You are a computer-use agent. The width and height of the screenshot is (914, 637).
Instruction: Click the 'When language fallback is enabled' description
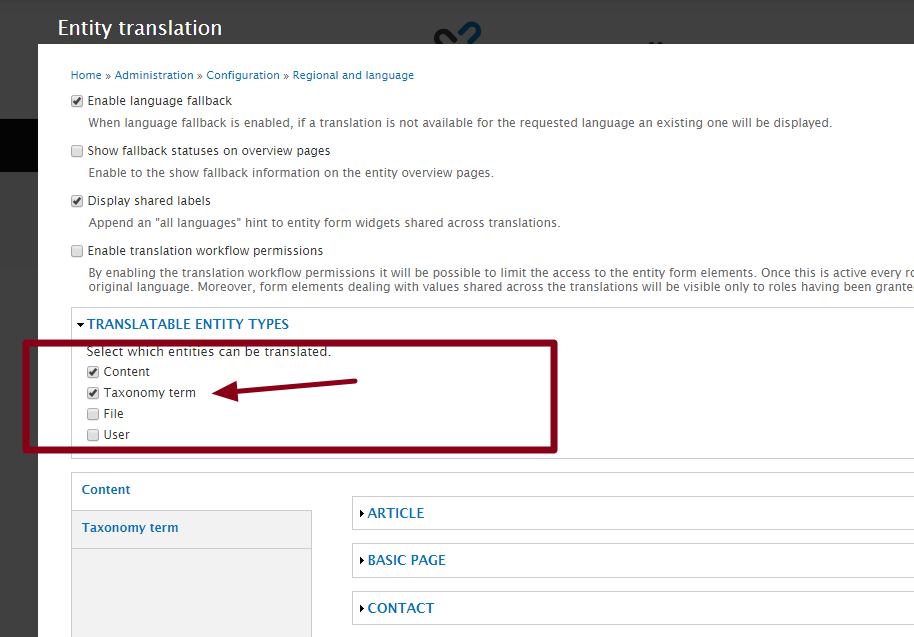(460, 123)
